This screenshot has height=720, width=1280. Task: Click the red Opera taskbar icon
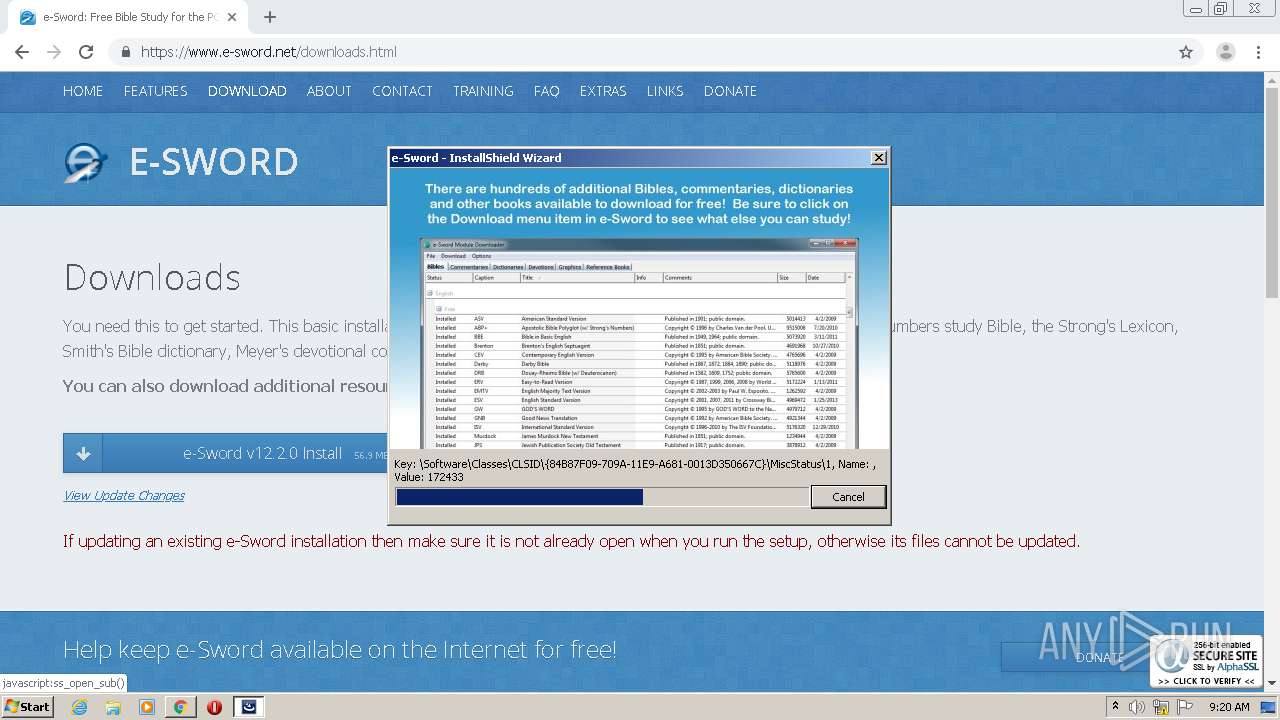(214, 707)
